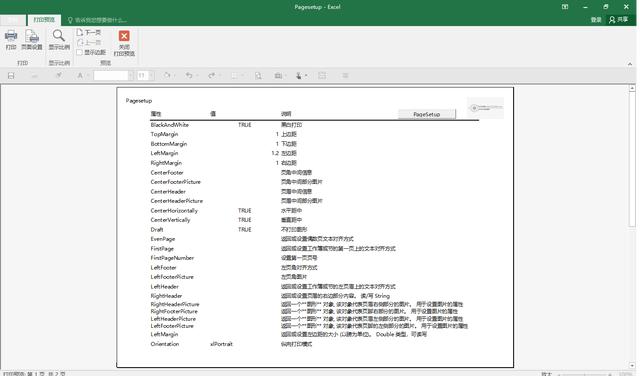Click the touch/mouse mode hand icon

coord(299,76)
